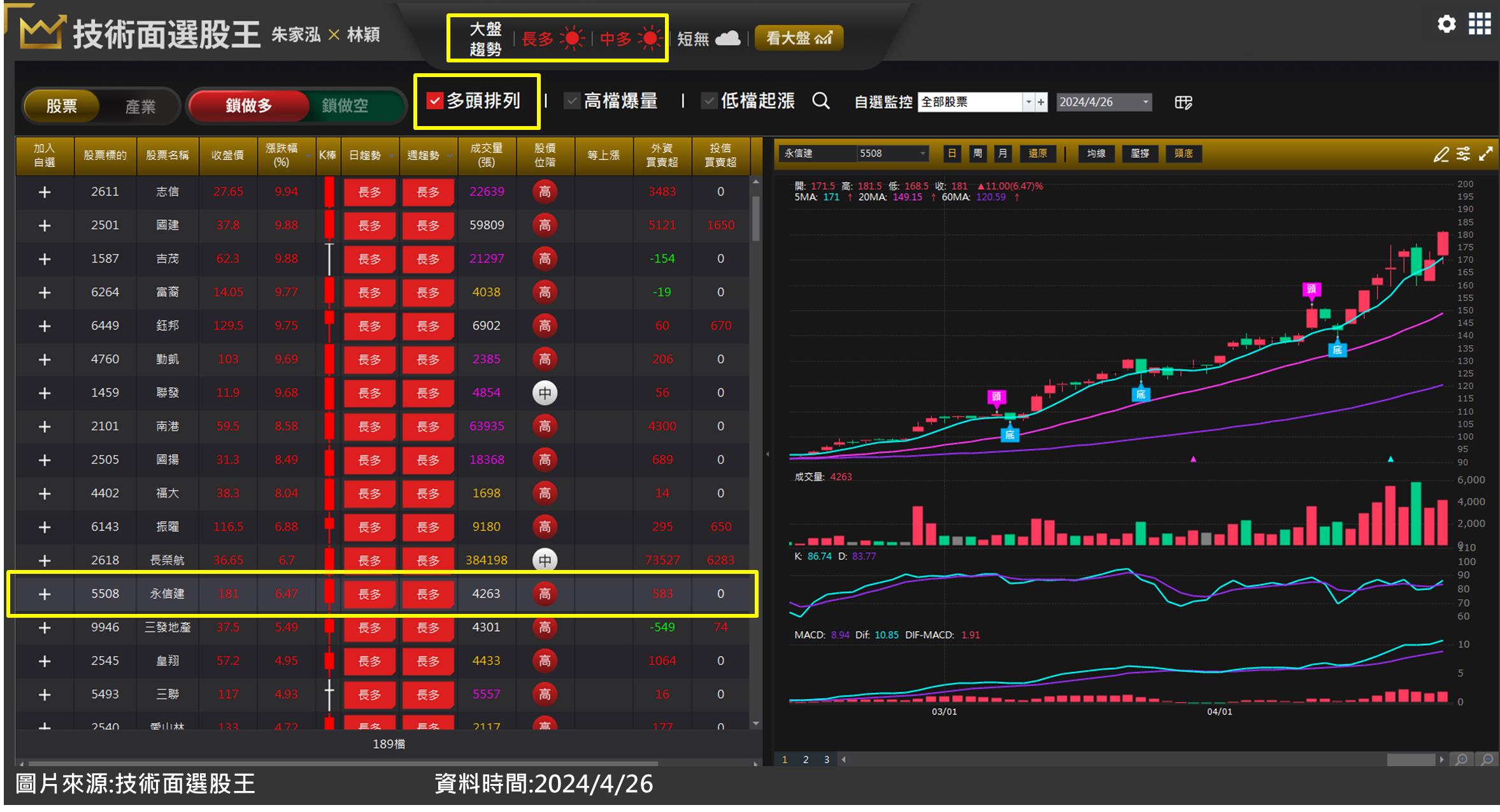
Task: Toggle the 頭底 top-bottom markers
Action: pyautogui.click(x=1183, y=153)
